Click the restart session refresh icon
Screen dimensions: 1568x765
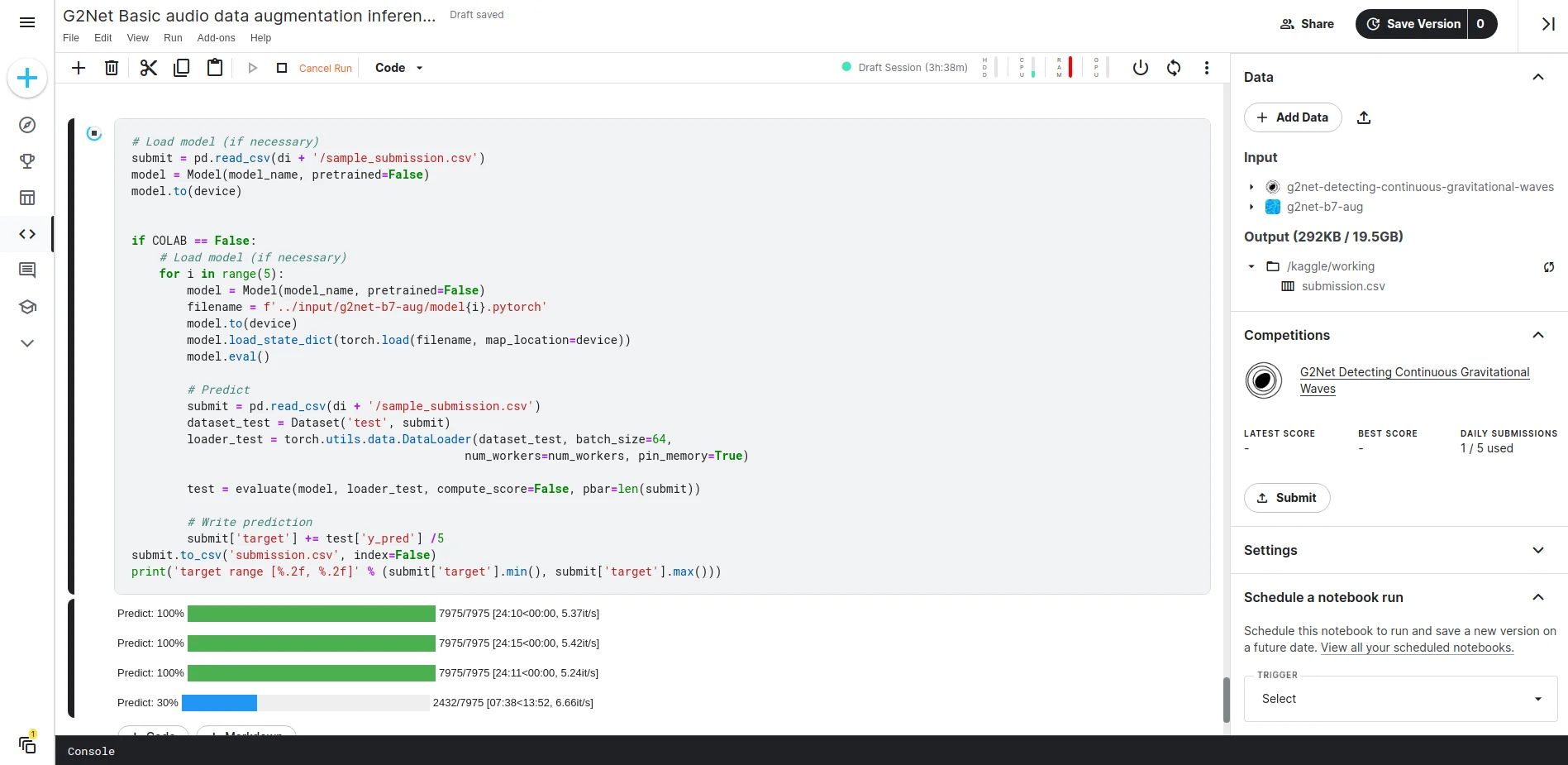[x=1174, y=68]
